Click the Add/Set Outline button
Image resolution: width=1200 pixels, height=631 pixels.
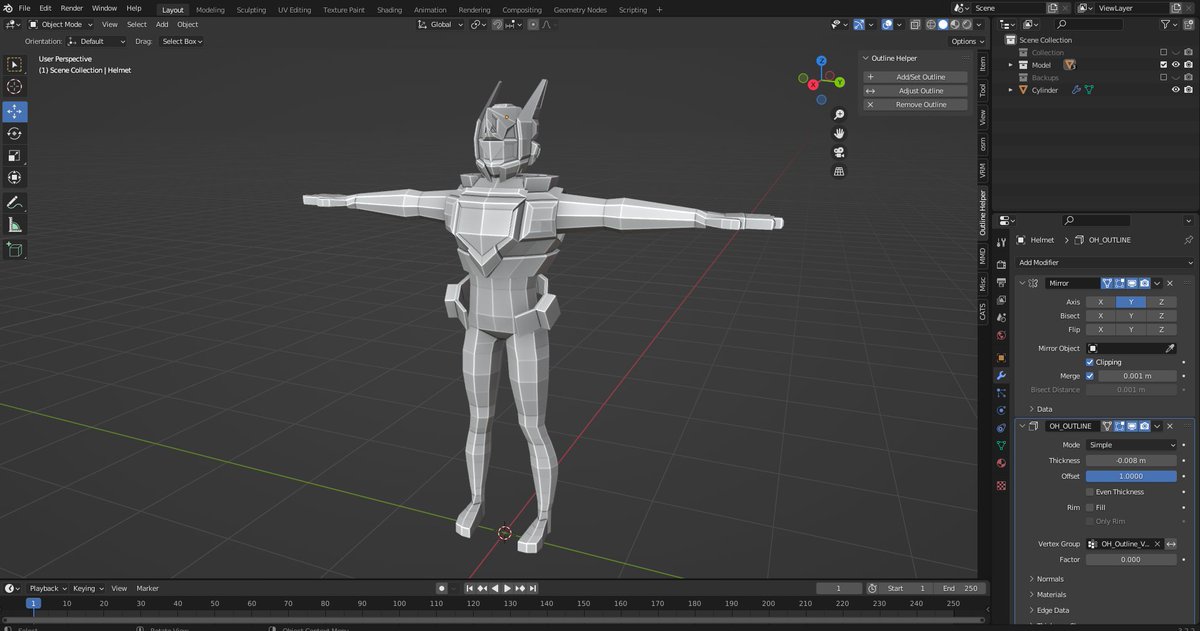(915, 77)
